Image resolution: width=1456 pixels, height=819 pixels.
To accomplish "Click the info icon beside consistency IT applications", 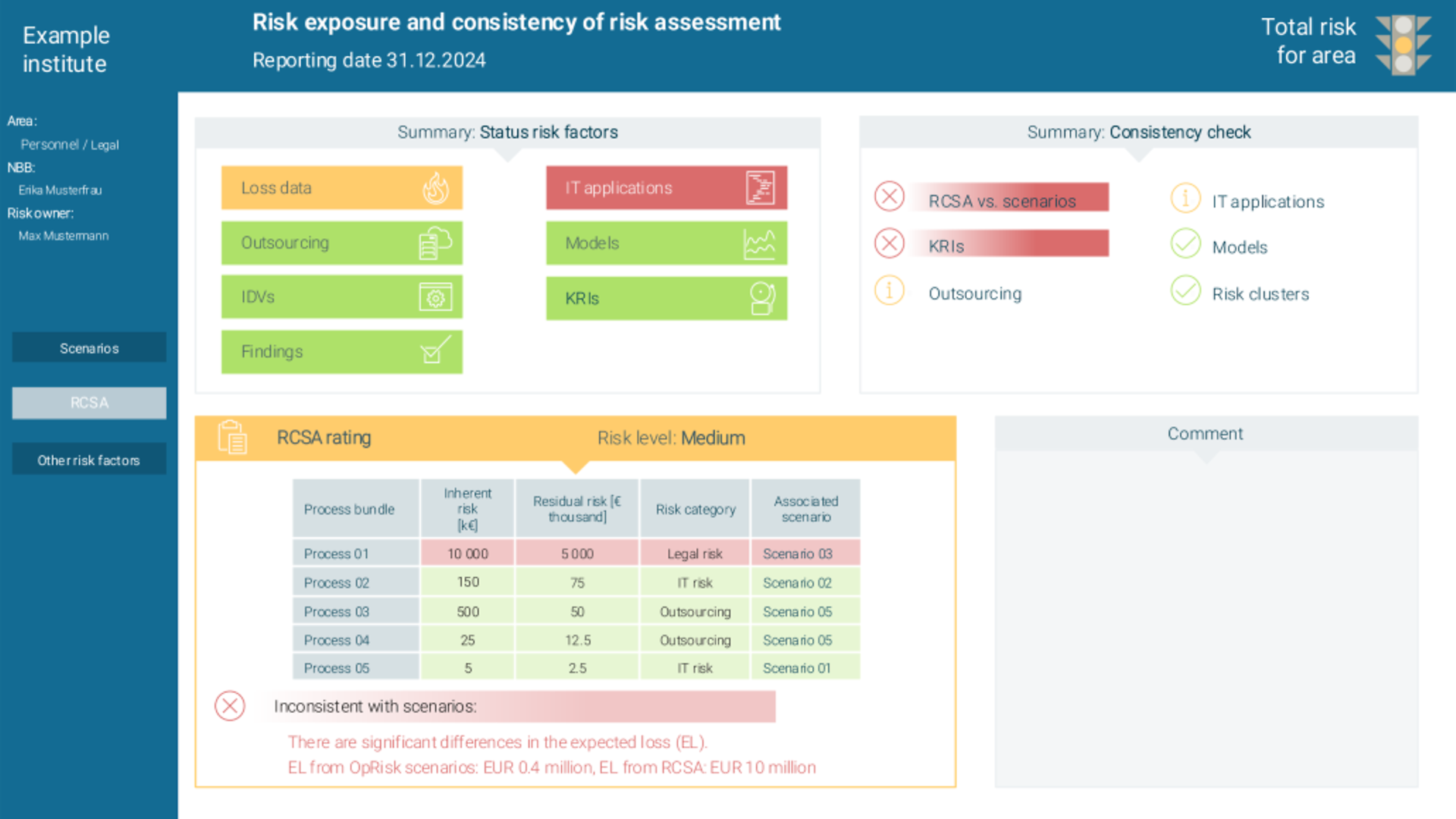I will tap(1185, 198).
